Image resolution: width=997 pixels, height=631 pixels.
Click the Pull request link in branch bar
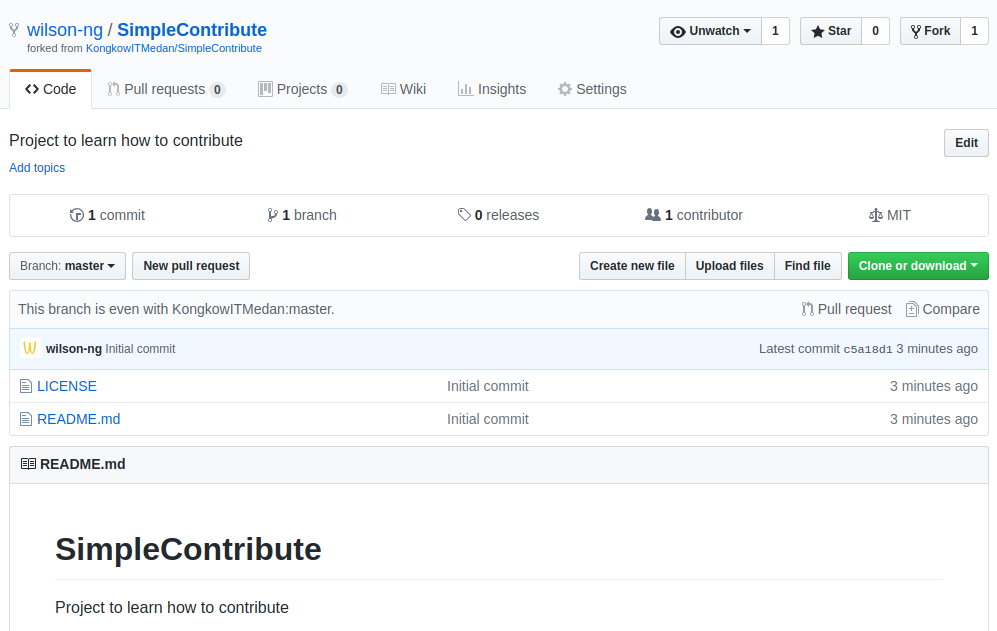click(x=846, y=309)
